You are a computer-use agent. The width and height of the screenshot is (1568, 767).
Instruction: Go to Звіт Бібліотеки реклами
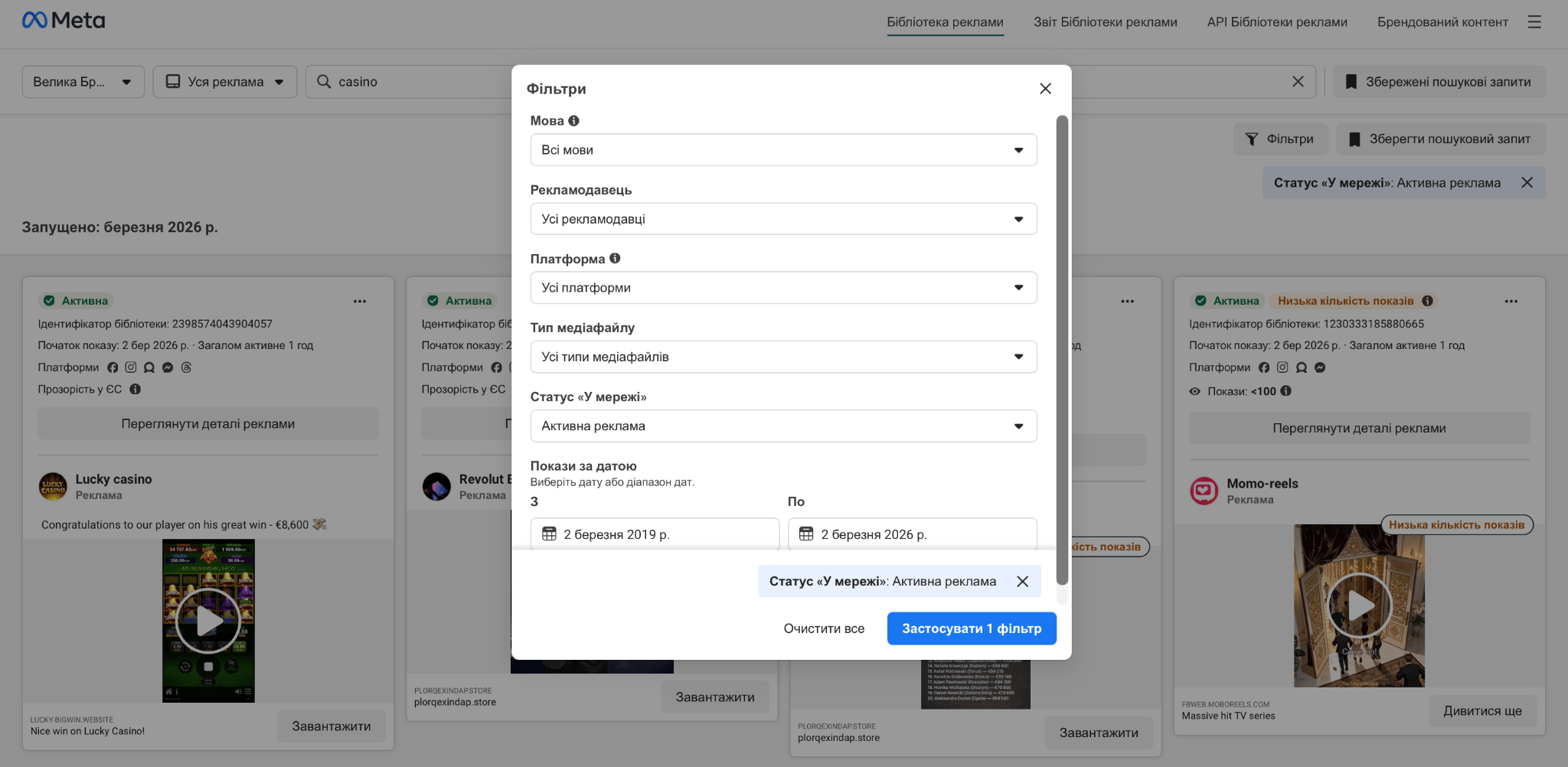pos(1105,22)
